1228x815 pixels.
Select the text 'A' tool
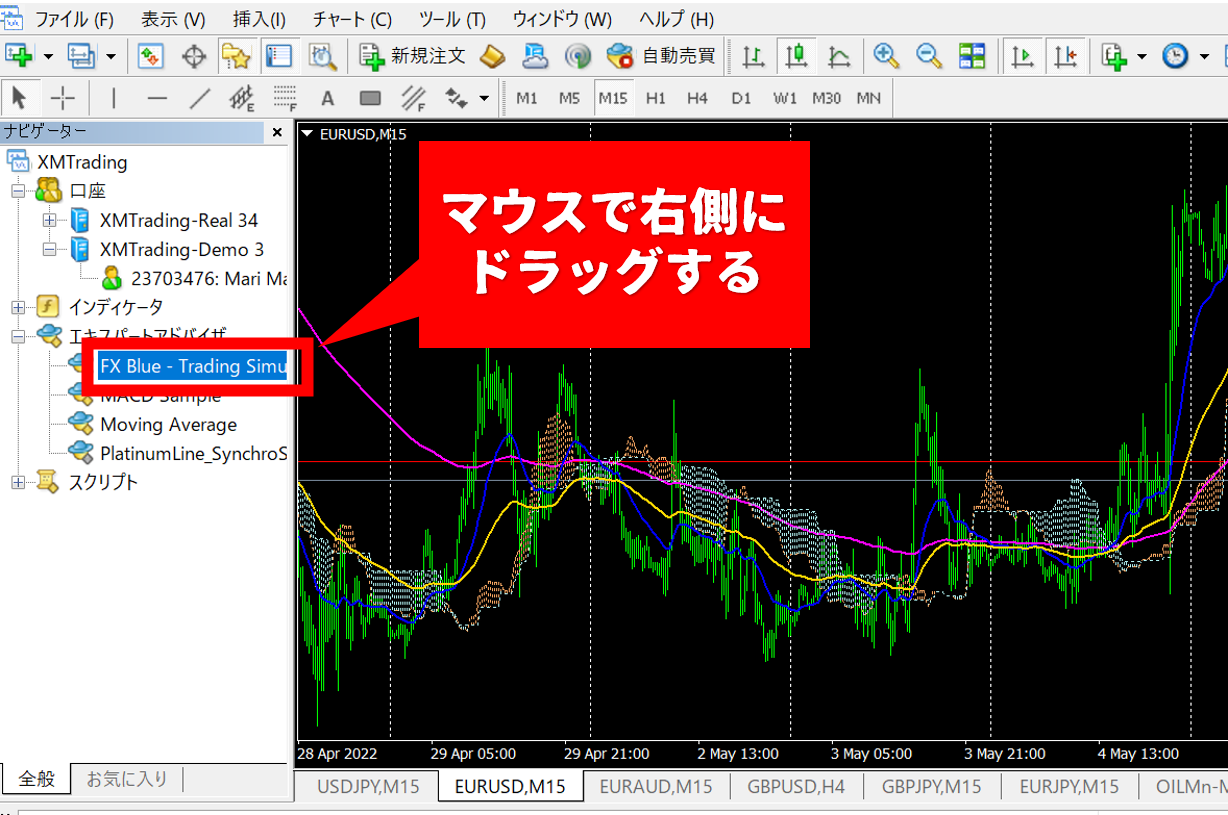[327, 98]
